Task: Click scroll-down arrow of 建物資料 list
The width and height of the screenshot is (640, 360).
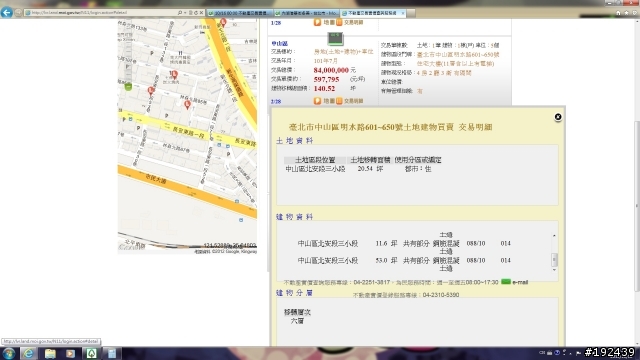Action: point(554,270)
